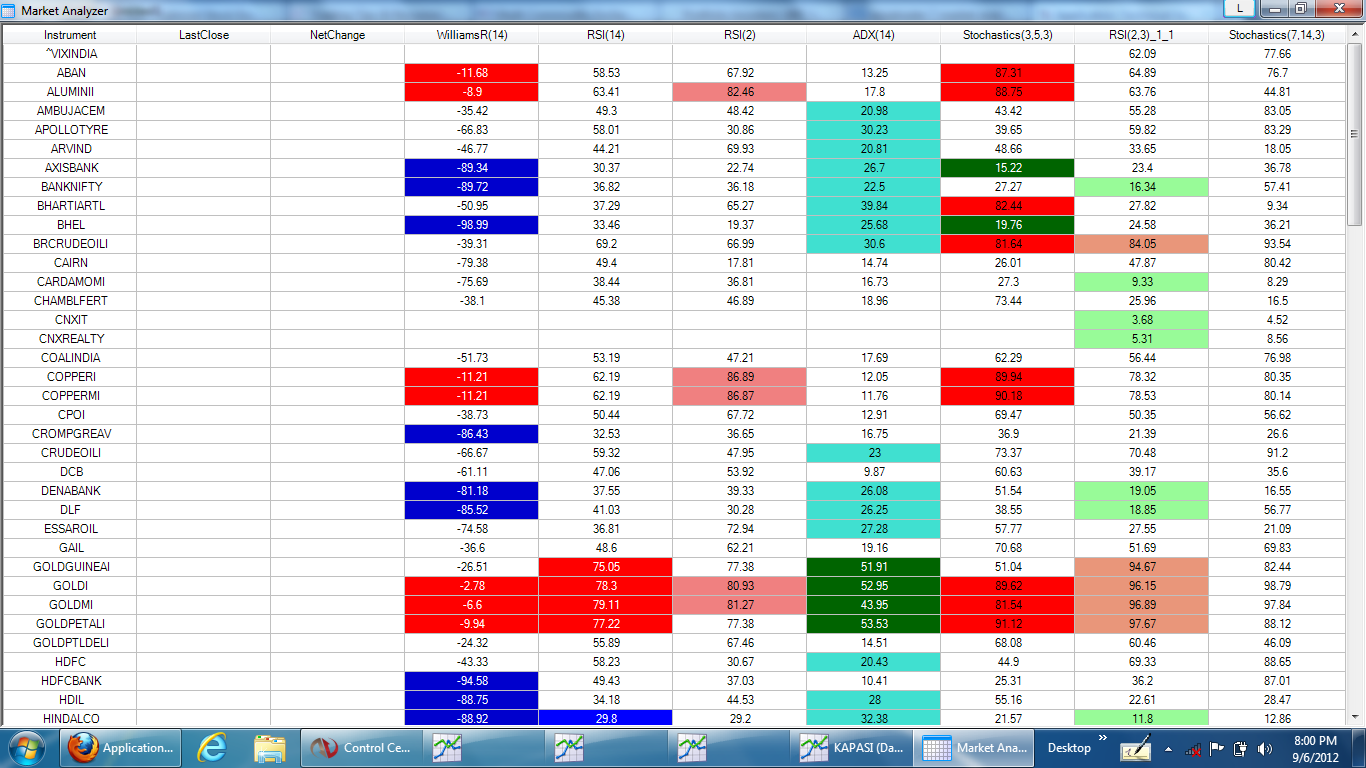Open Windows Explorer folder icon in taskbar
The width and height of the screenshot is (1366, 768).
pos(270,747)
